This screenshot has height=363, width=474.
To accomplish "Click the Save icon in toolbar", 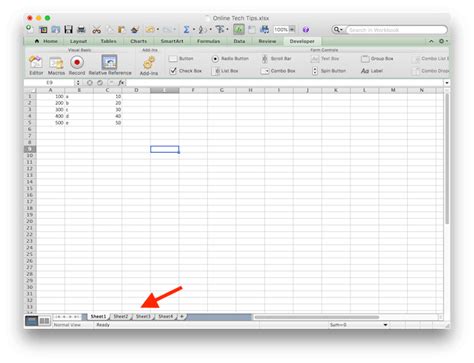I will (x=68, y=30).
